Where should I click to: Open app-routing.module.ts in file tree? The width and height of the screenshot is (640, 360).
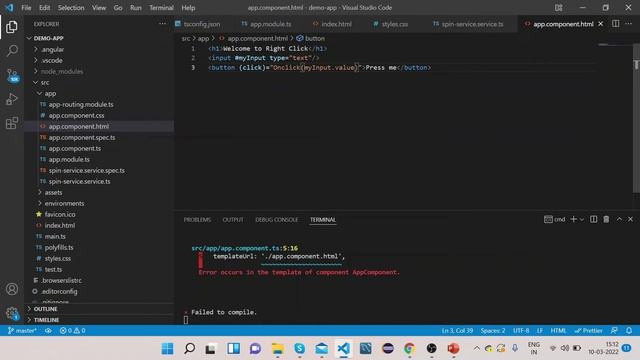point(81,104)
